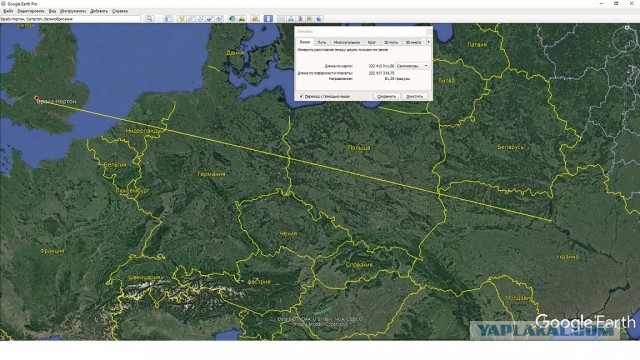Click the Литва map label
The height and width of the screenshot is (360, 640).
tap(446, 81)
